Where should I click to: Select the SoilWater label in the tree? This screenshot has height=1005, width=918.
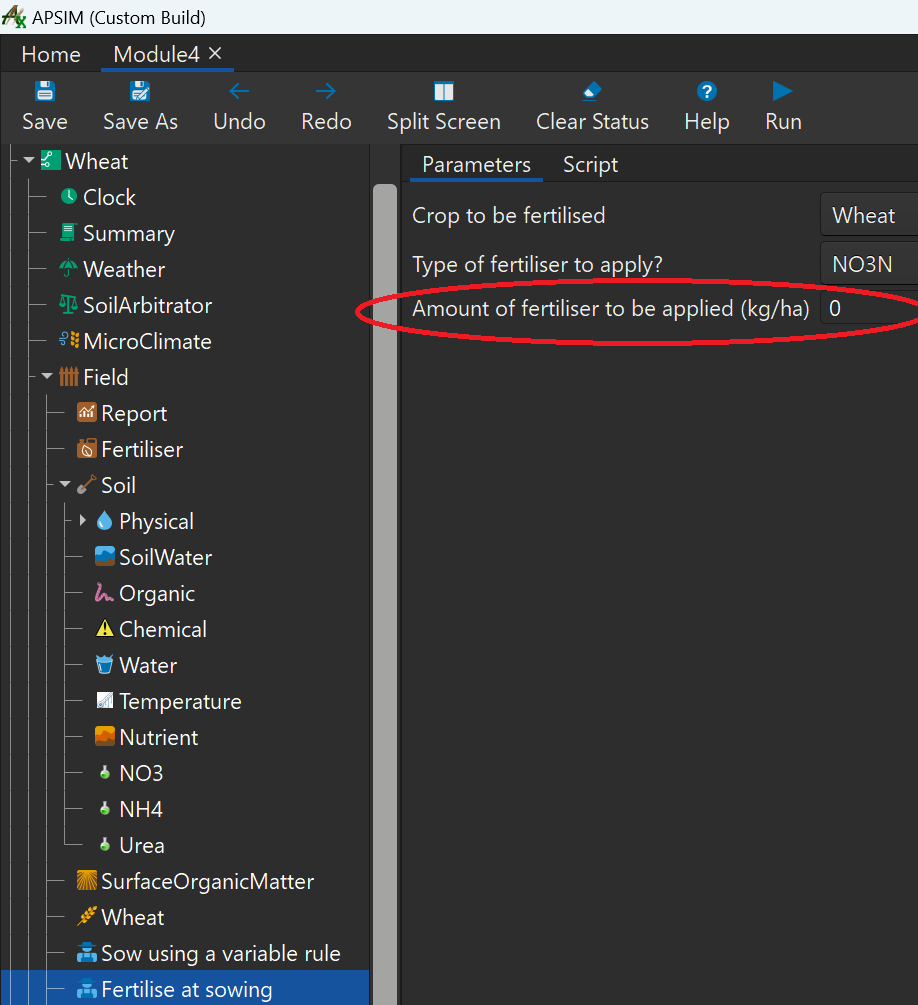[165, 557]
